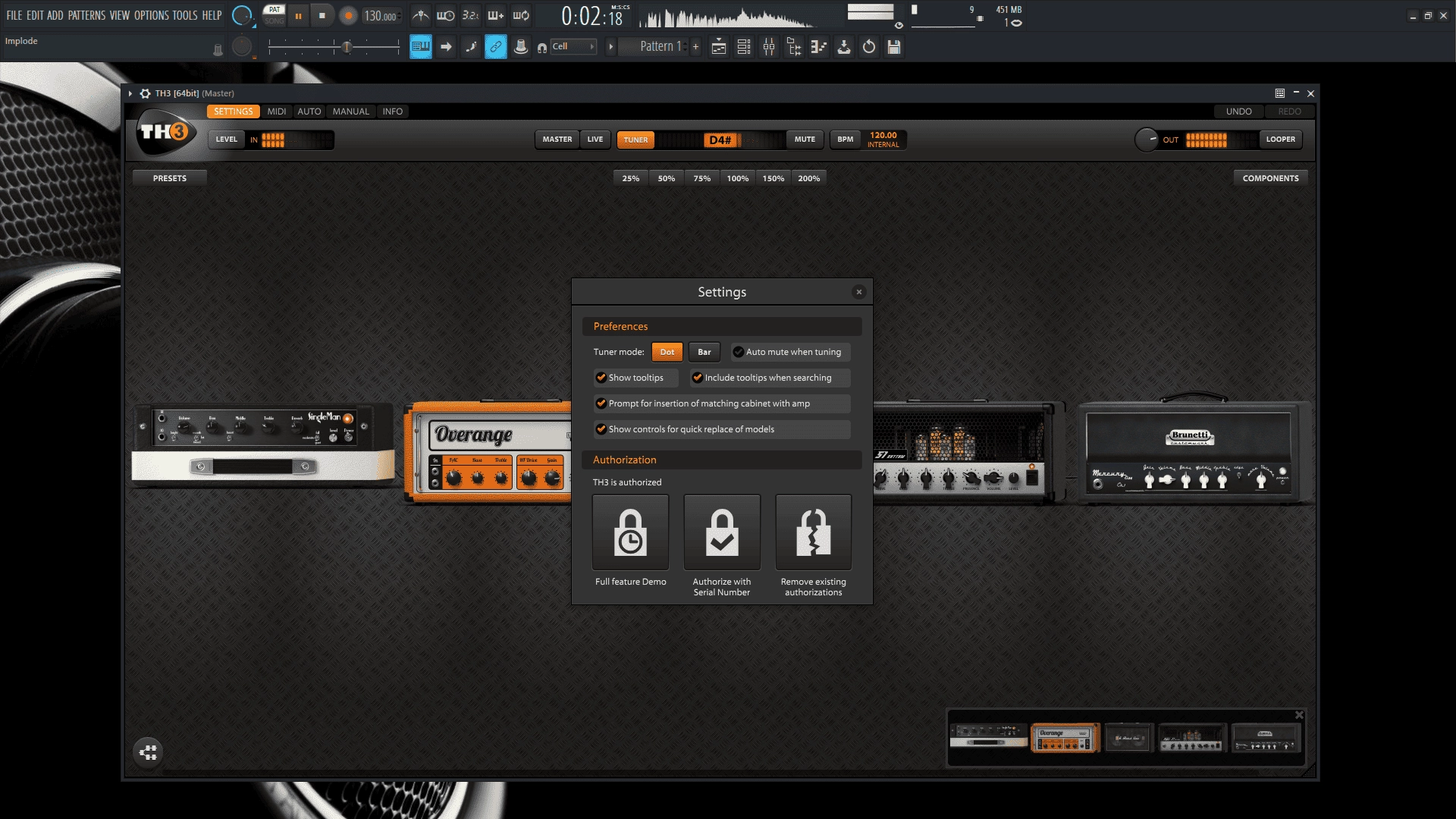The image size is (1456, 819).
Task: Expand TH3 window menu arrow
Action: tap(130, 93)
